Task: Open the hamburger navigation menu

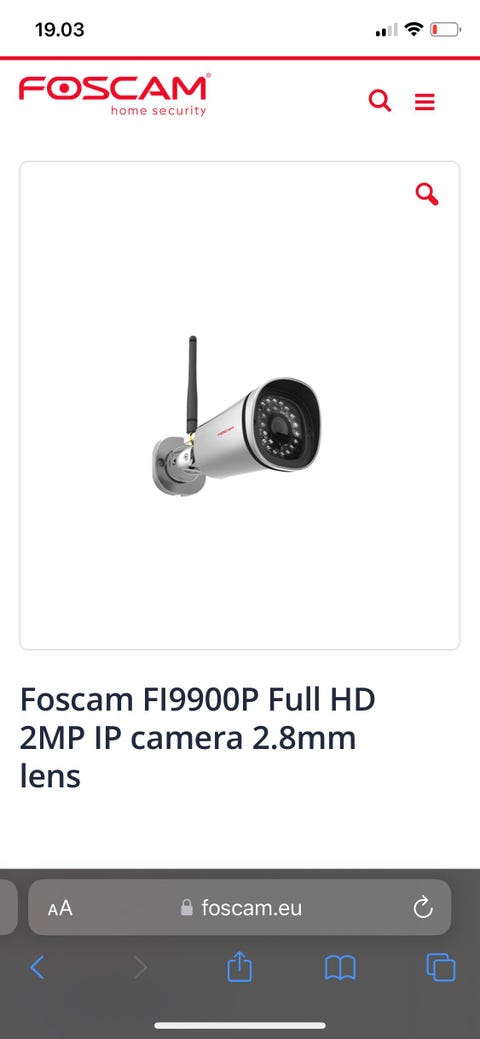Action: tap(425, 102)
